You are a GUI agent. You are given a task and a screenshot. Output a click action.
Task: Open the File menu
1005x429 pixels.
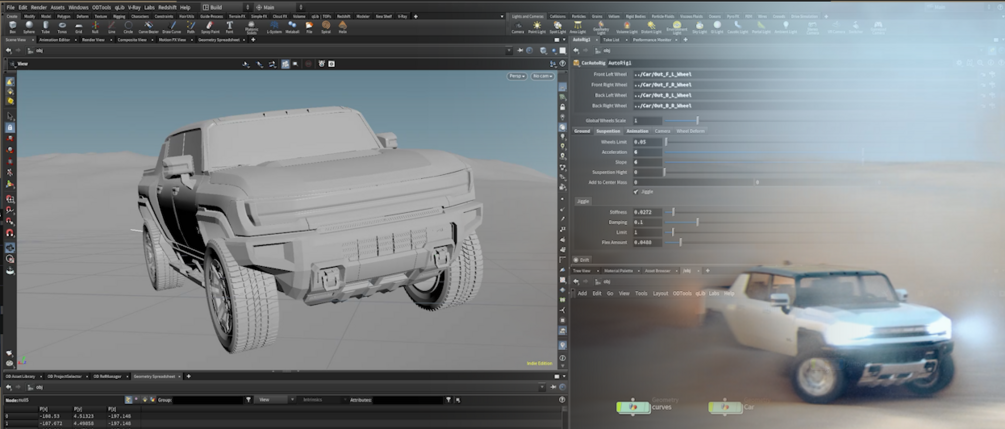pos(10,7)
